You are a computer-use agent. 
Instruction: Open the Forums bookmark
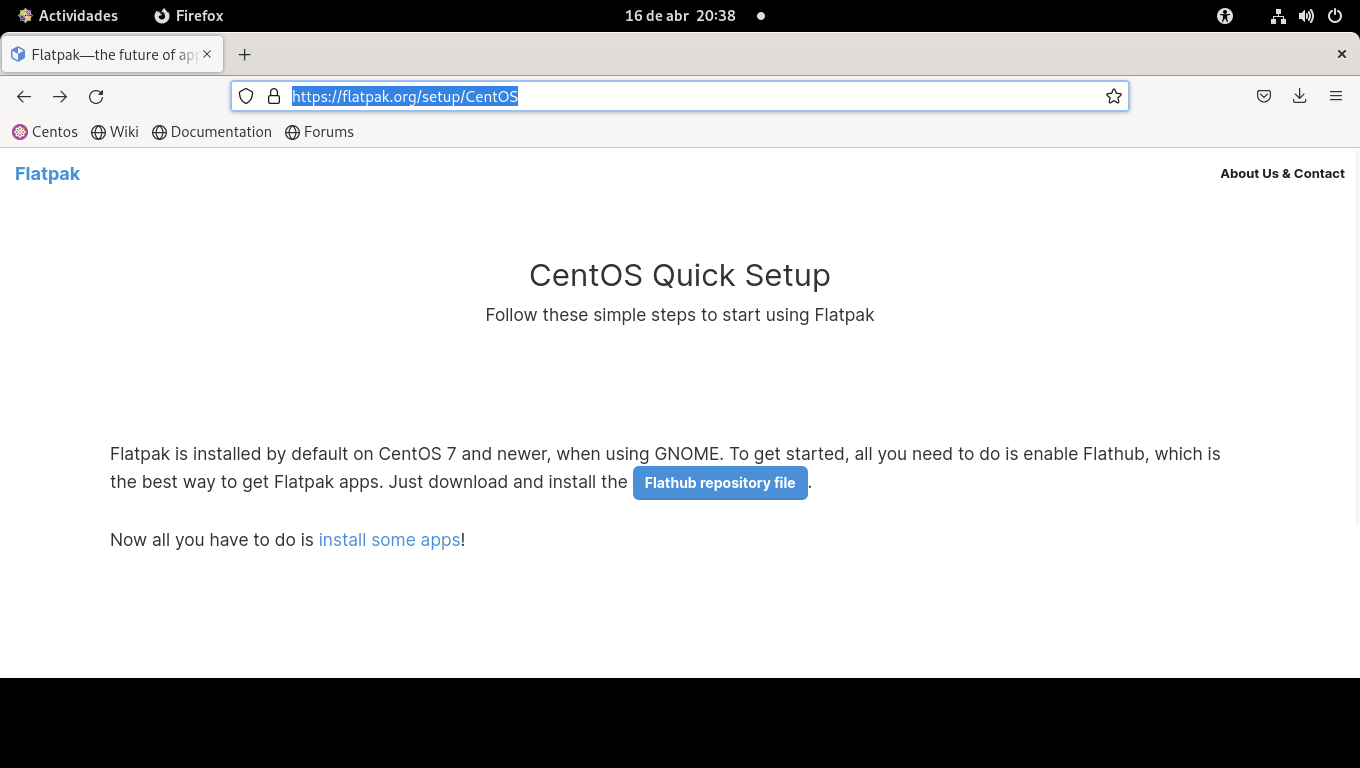click(x=319, y=132)
